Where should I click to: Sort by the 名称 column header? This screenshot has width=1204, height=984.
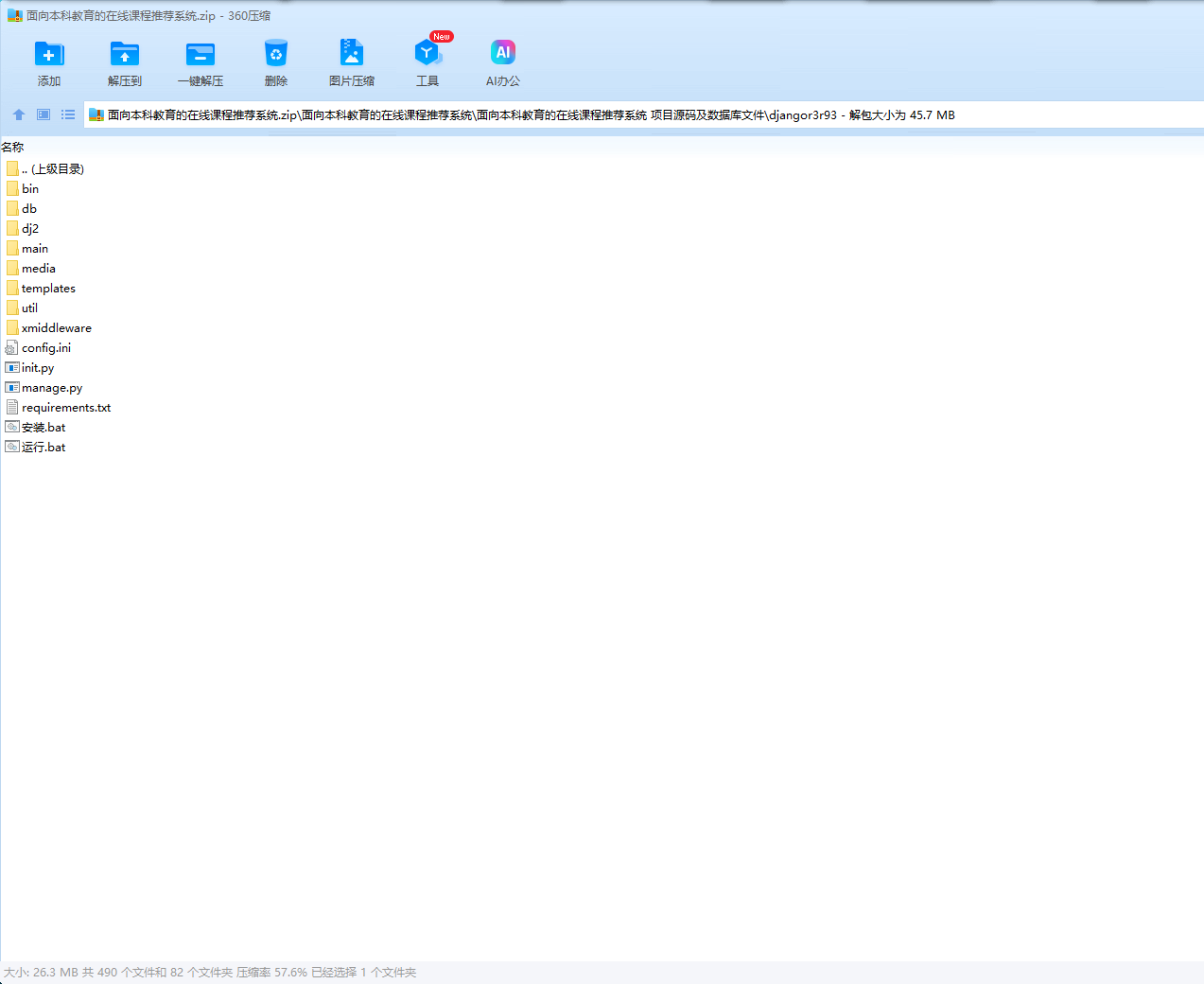(12, 147)
